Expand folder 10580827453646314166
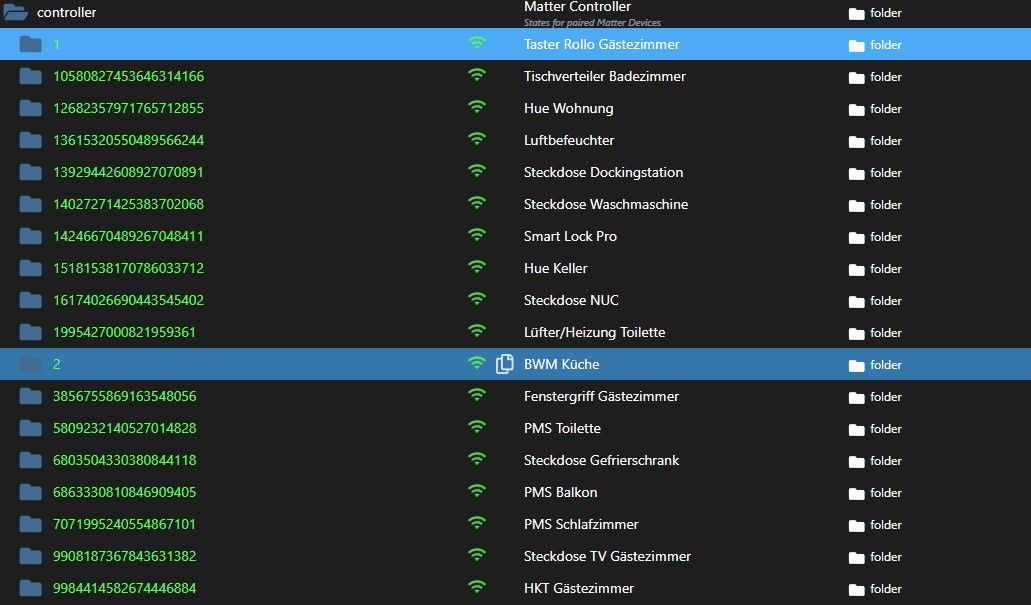Image resolution: width=1031 pixels, height=605 pixels. click(30, 76)
